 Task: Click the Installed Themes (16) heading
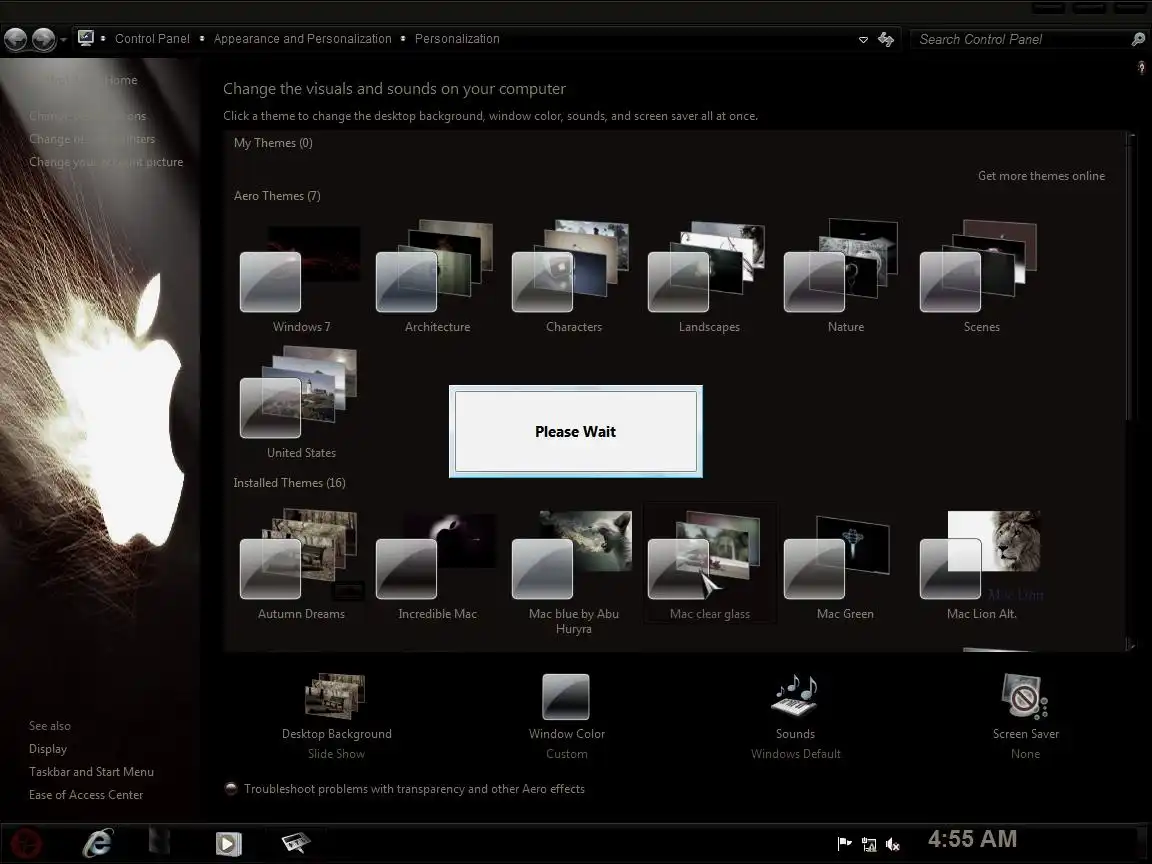coord(289,483)
